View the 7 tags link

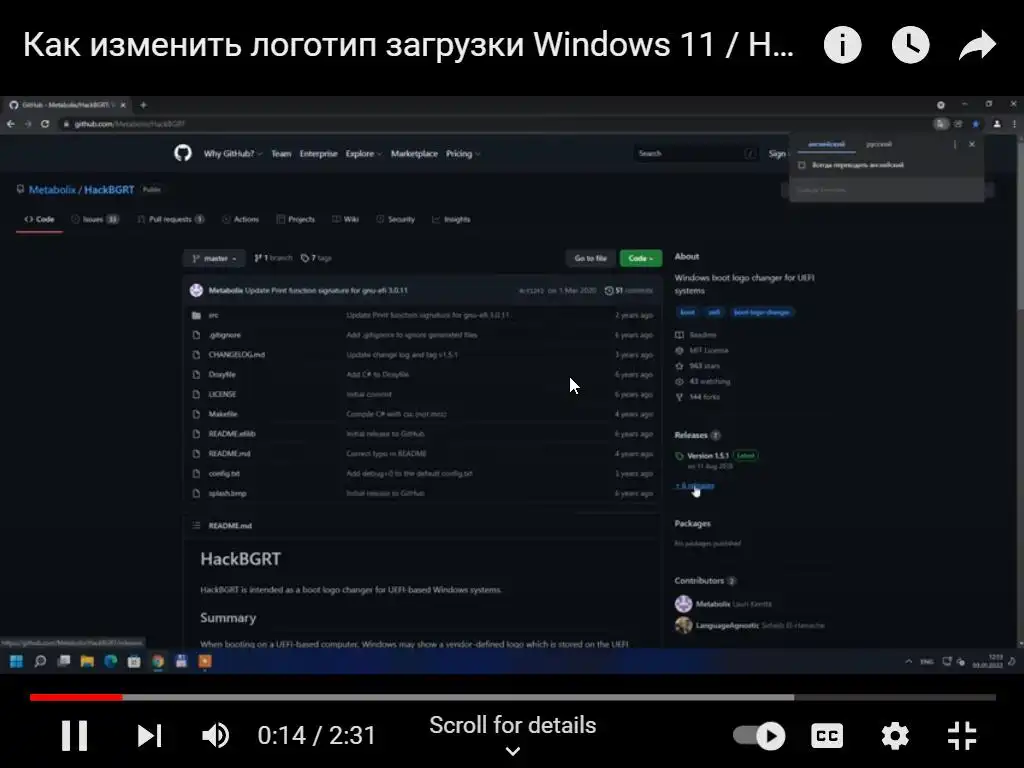pos(316,258)
